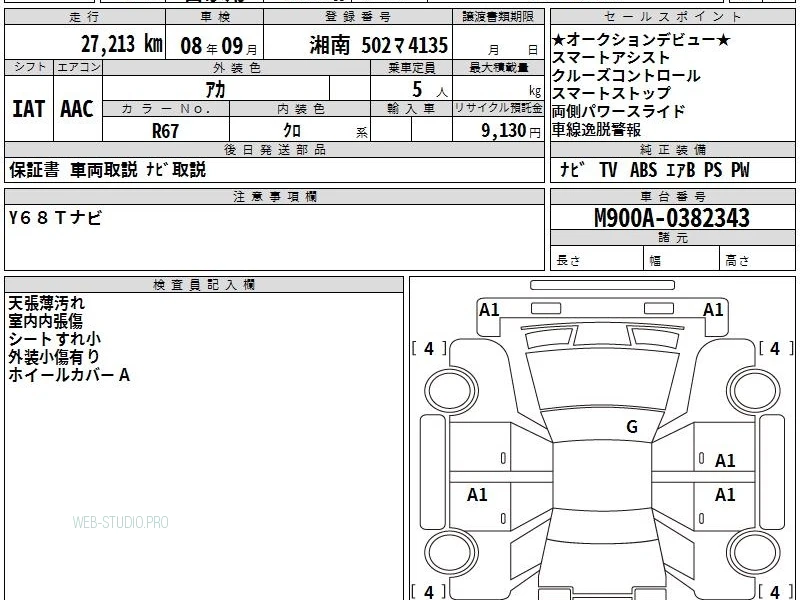Click the 内装色 header
The height and width of the screenshot is (600, 800).
click(x=301, y=109)
